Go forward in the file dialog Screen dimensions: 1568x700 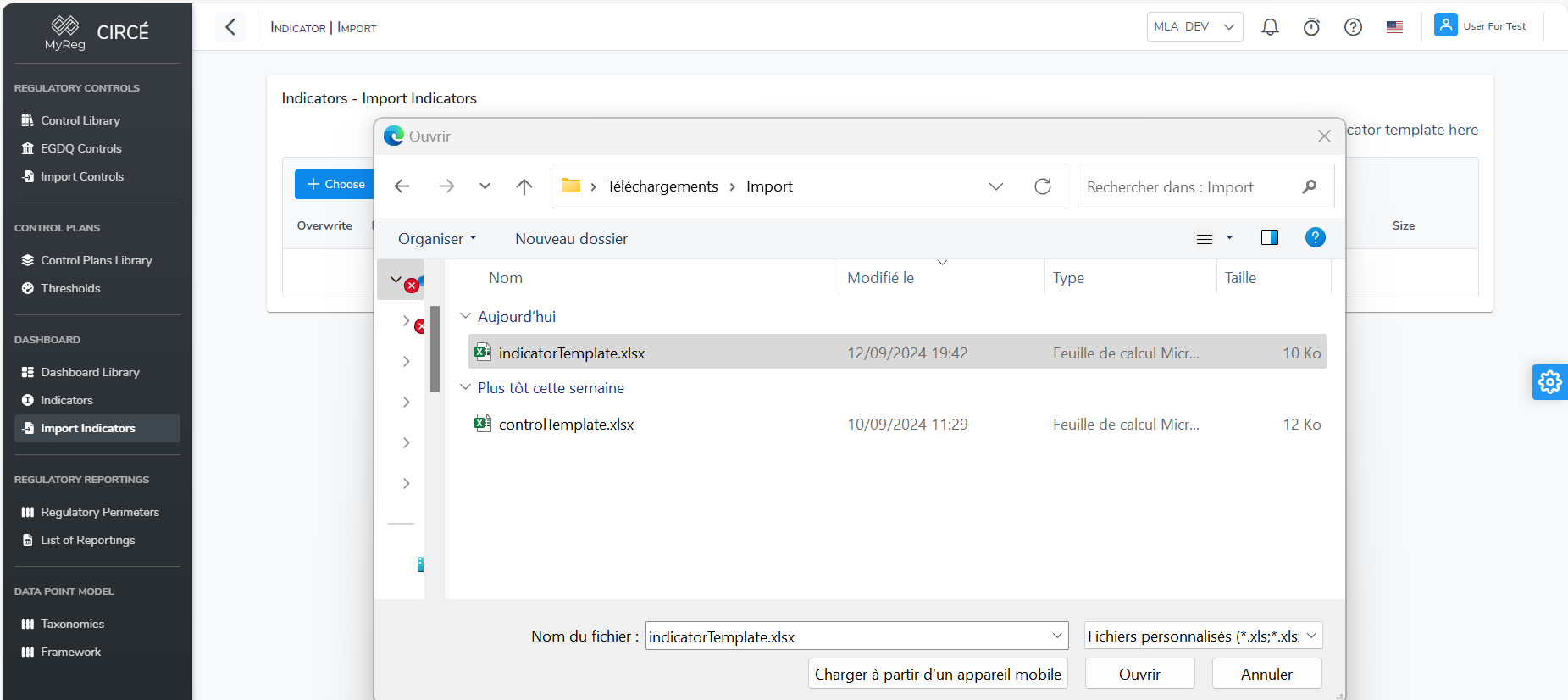(x=446, y=186)
